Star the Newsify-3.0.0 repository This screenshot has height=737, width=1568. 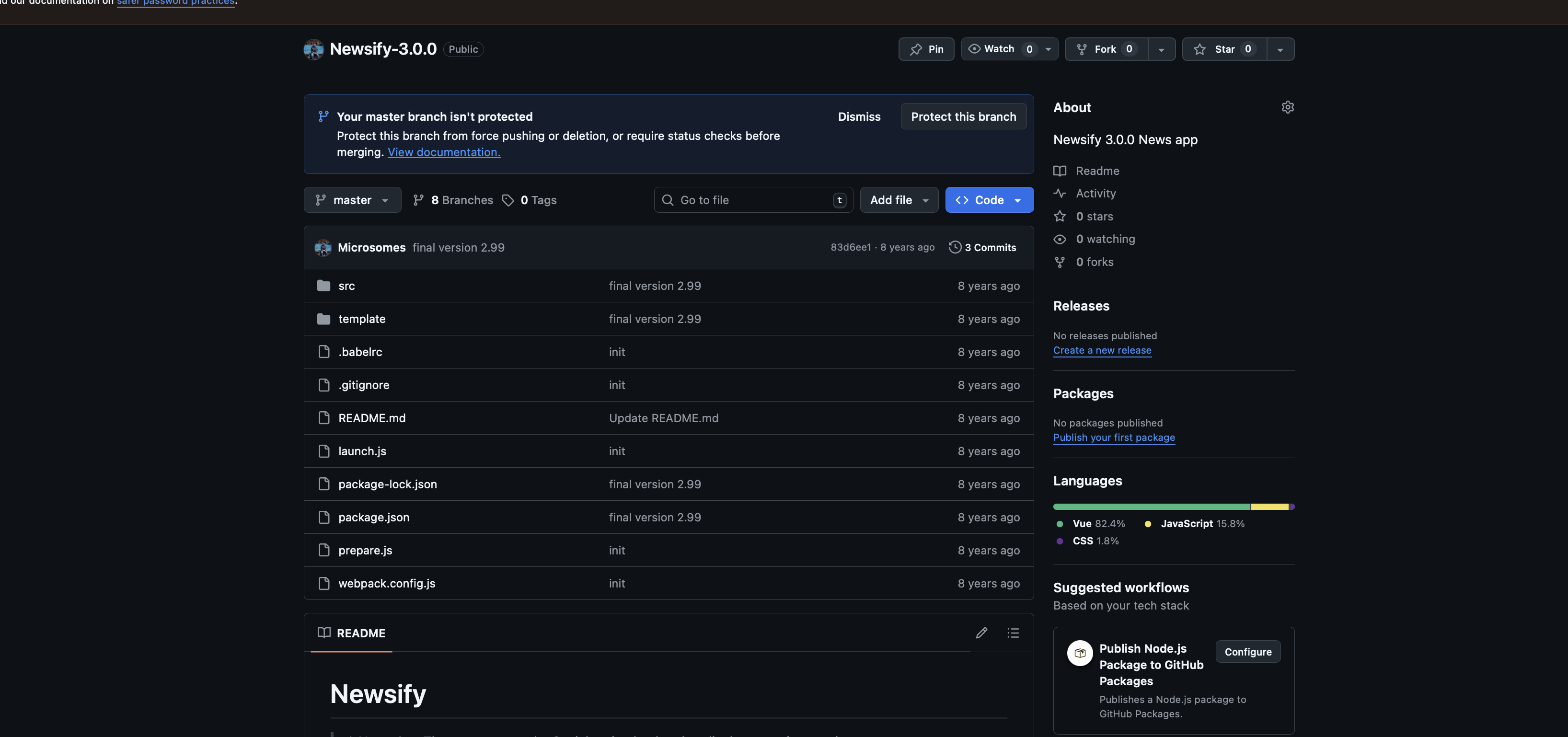pos(1224,49)
